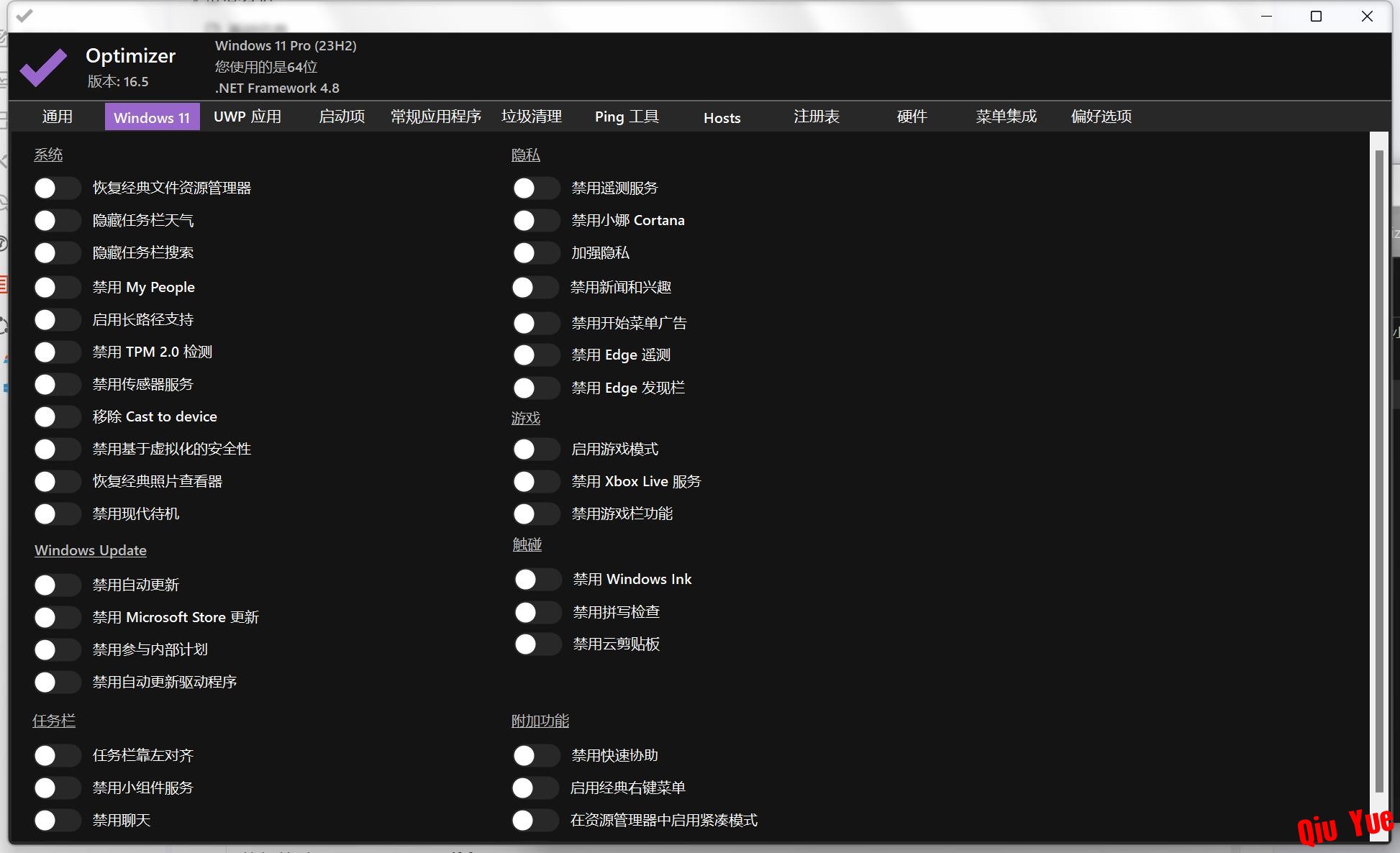Enable 禁用 Edge 发现栏 toggle
The height and width of the screenshot is (853, 1400).
(536, 388)
